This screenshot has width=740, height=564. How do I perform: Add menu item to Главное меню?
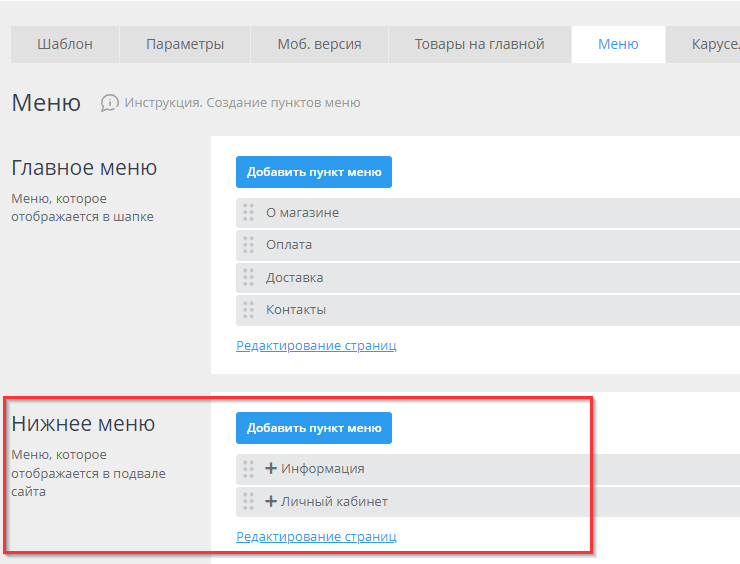coord(314,172)
